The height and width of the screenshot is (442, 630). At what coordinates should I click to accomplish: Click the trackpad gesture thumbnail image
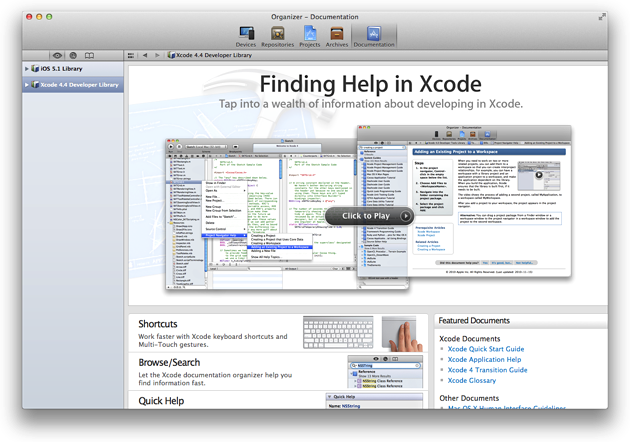tap(402, 334)
